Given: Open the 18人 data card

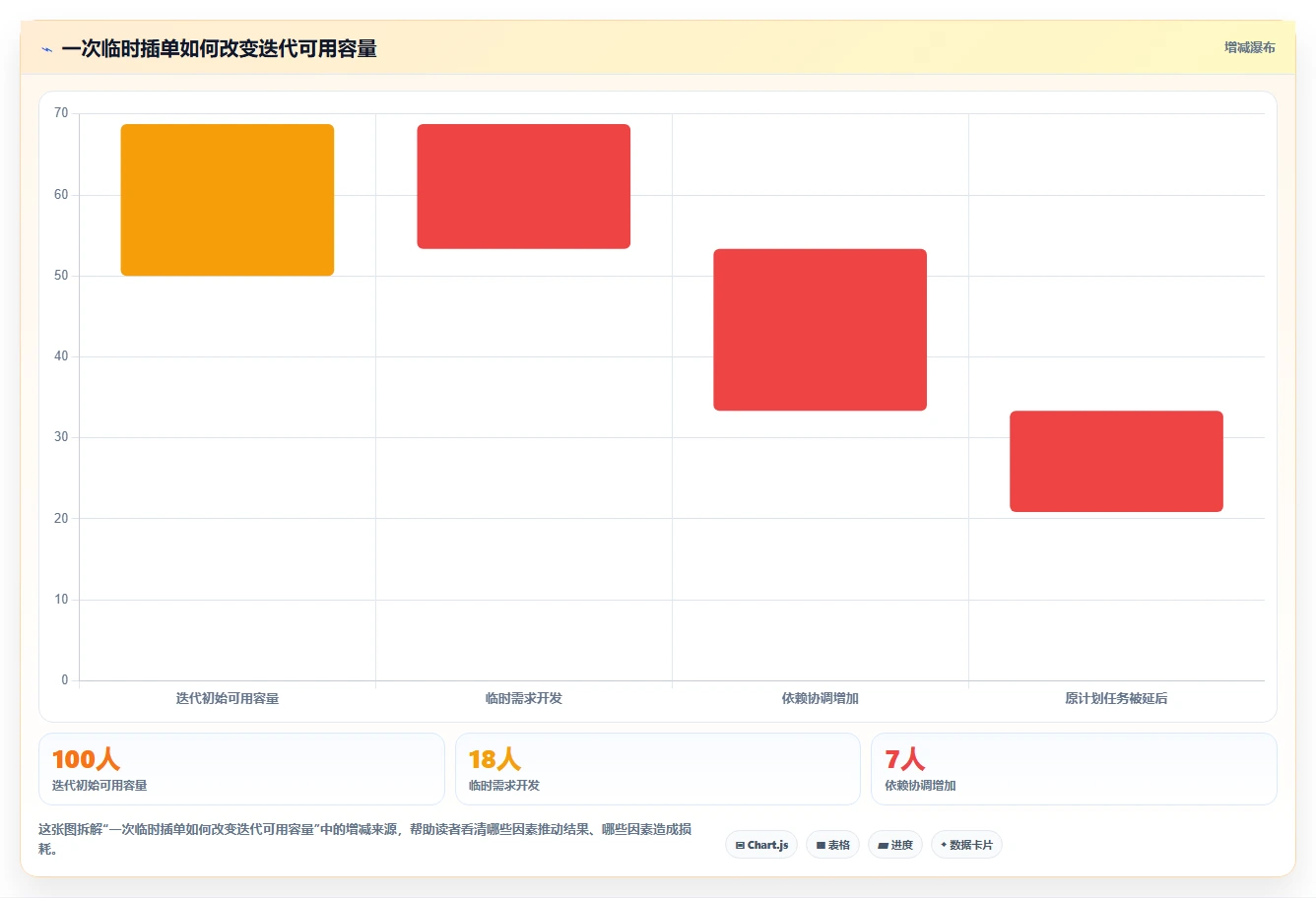Looking at the screenshot, I should (x=658, y=769).
